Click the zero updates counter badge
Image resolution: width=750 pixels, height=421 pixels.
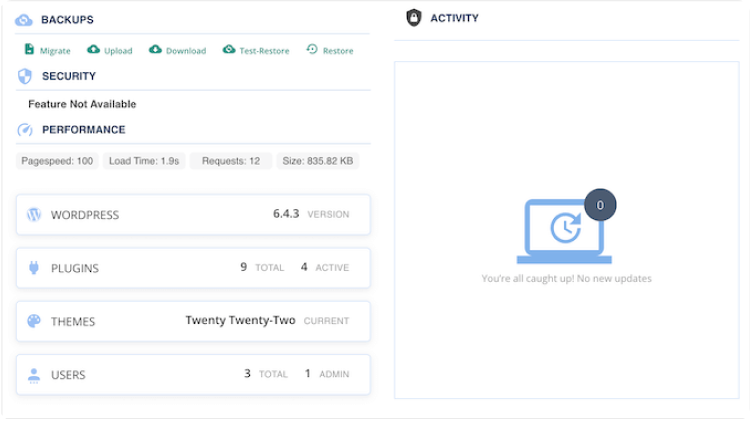(600, 205)
